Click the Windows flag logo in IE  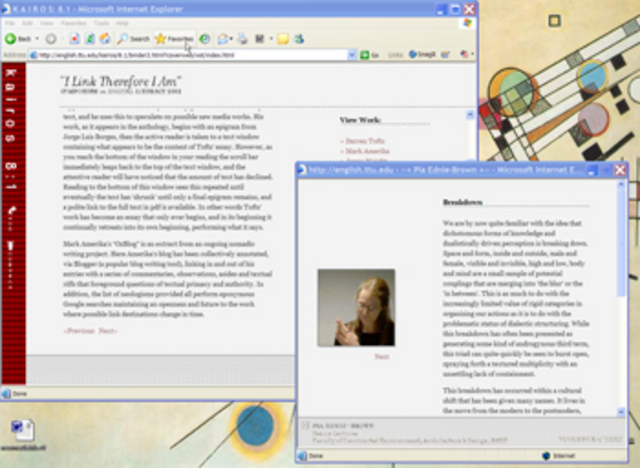(467, 23)
